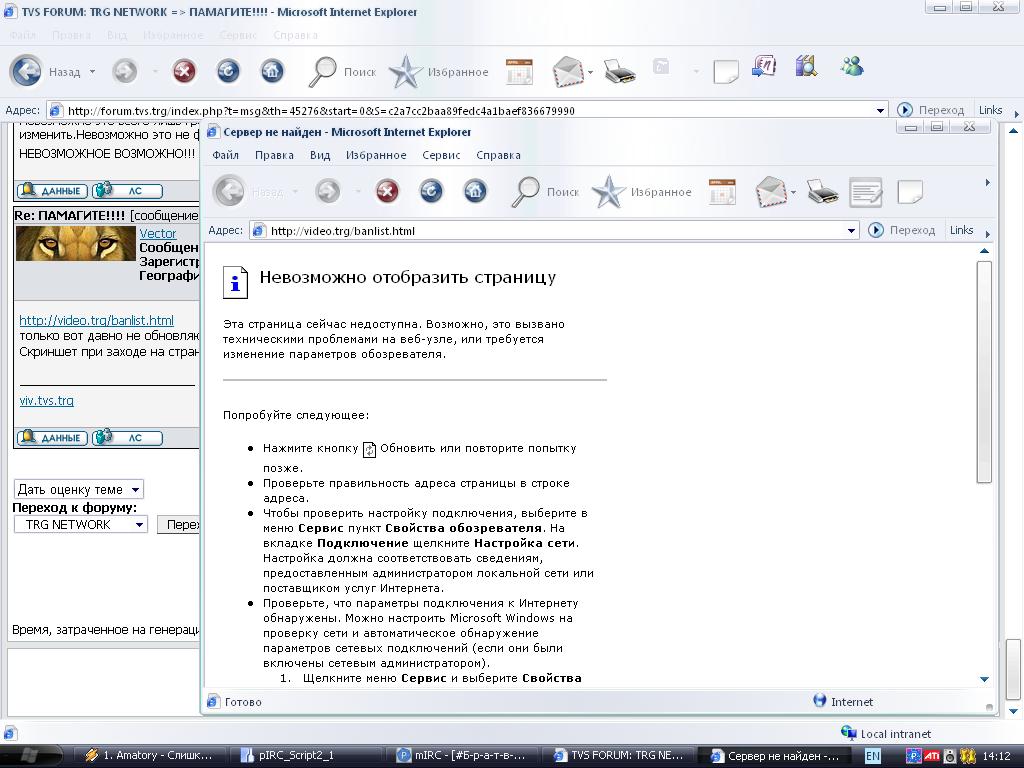
Task: Click Vector's lion avatar image
Action: click(x=76, y=243)
